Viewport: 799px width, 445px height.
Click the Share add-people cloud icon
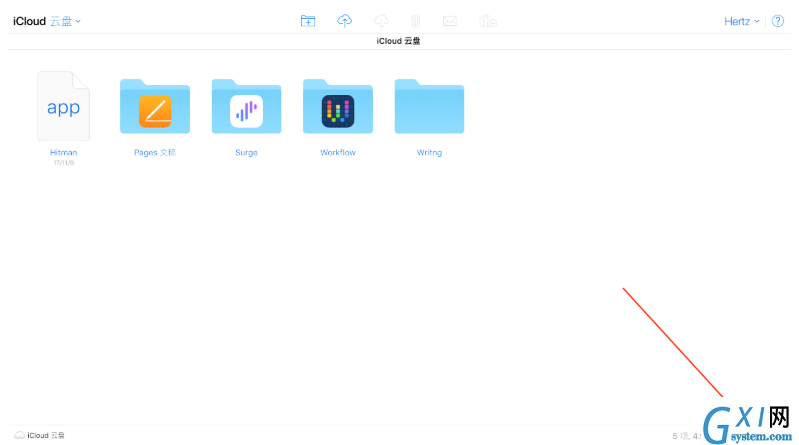click(488, 21)
